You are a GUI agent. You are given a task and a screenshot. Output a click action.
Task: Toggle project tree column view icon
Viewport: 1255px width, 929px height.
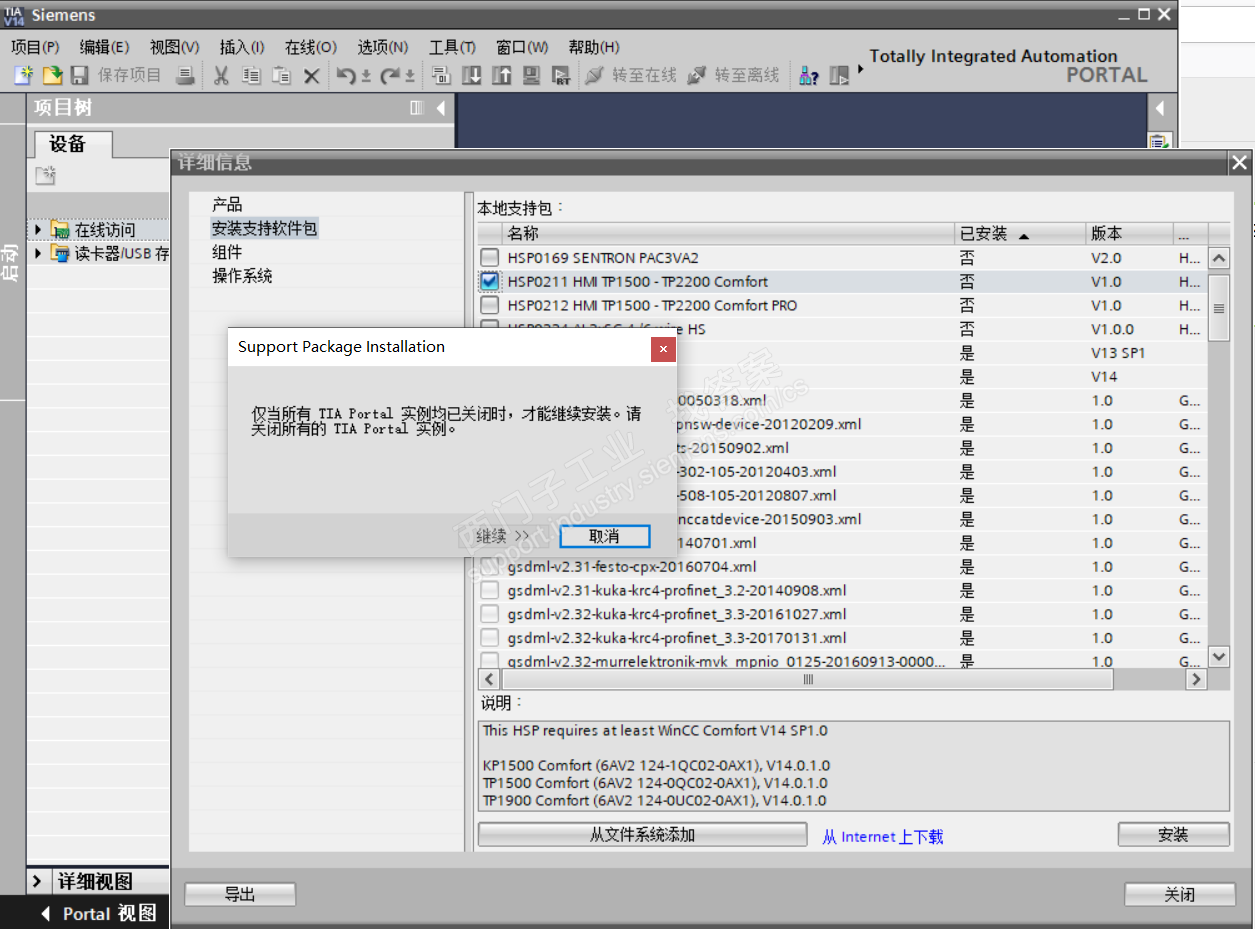pos(417,108)
